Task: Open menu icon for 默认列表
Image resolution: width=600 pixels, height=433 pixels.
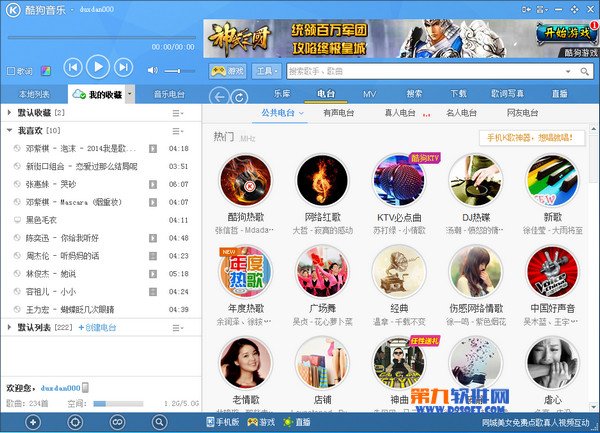Action: pyautogui.click(x=177, y=328)
